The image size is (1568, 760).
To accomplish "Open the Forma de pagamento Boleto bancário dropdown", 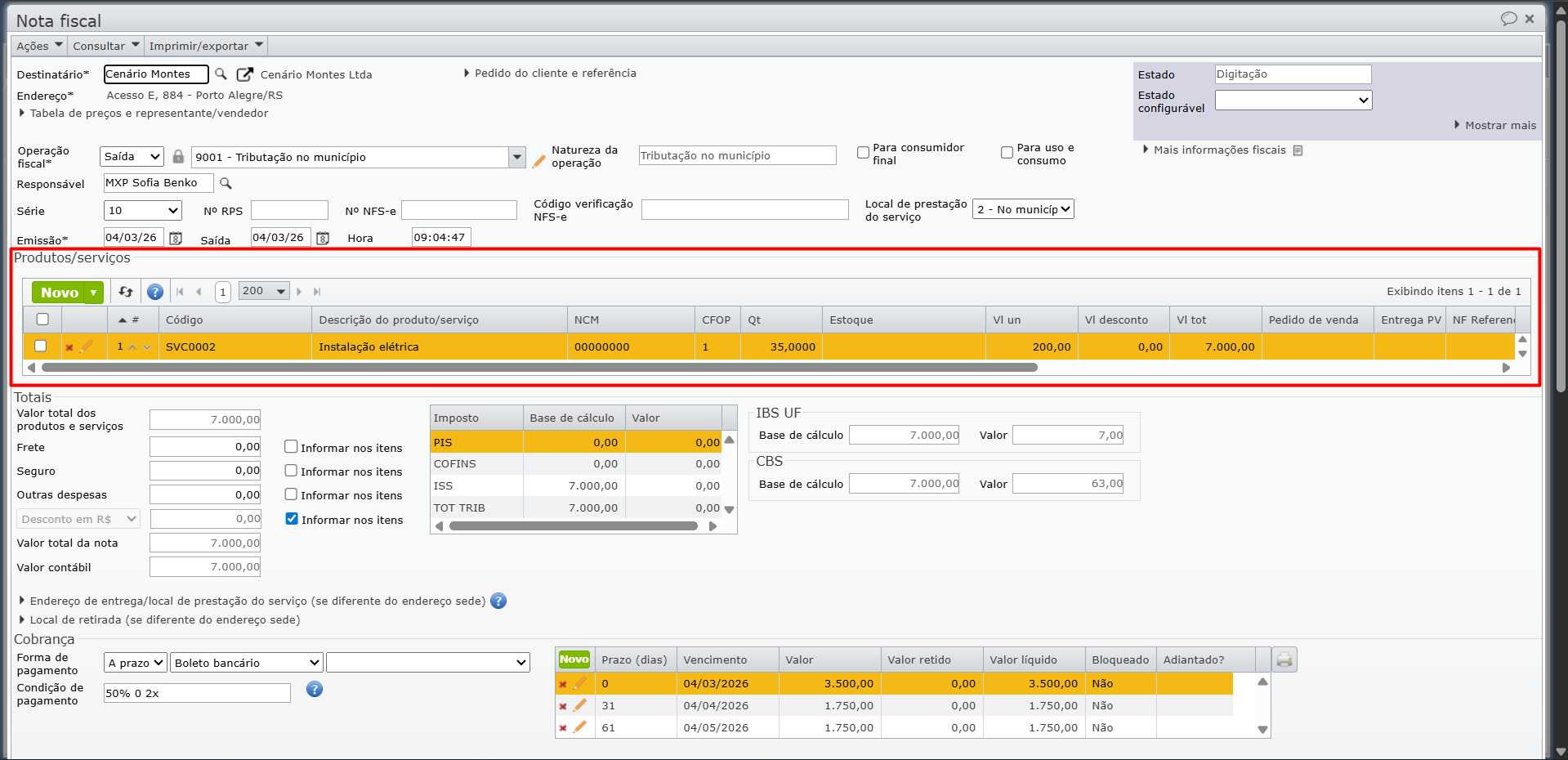I will click(247, 663).
